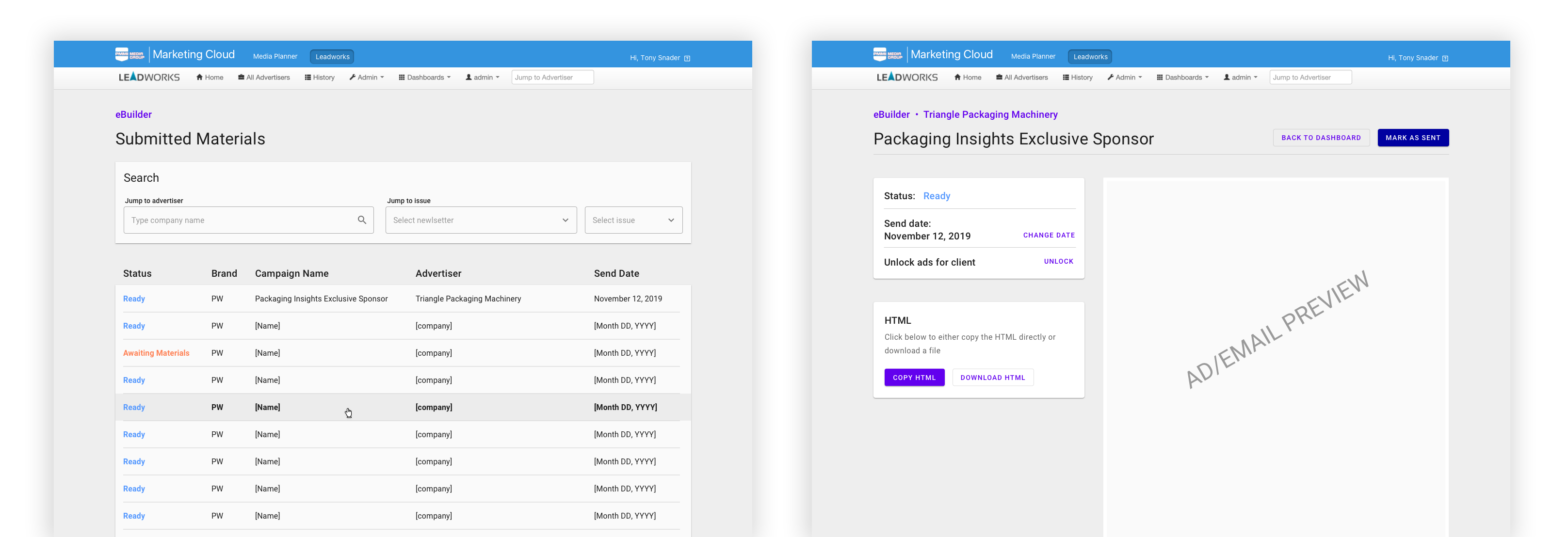Click Triangle Packaging Machinery breadcrumb link

pos(990,114)
